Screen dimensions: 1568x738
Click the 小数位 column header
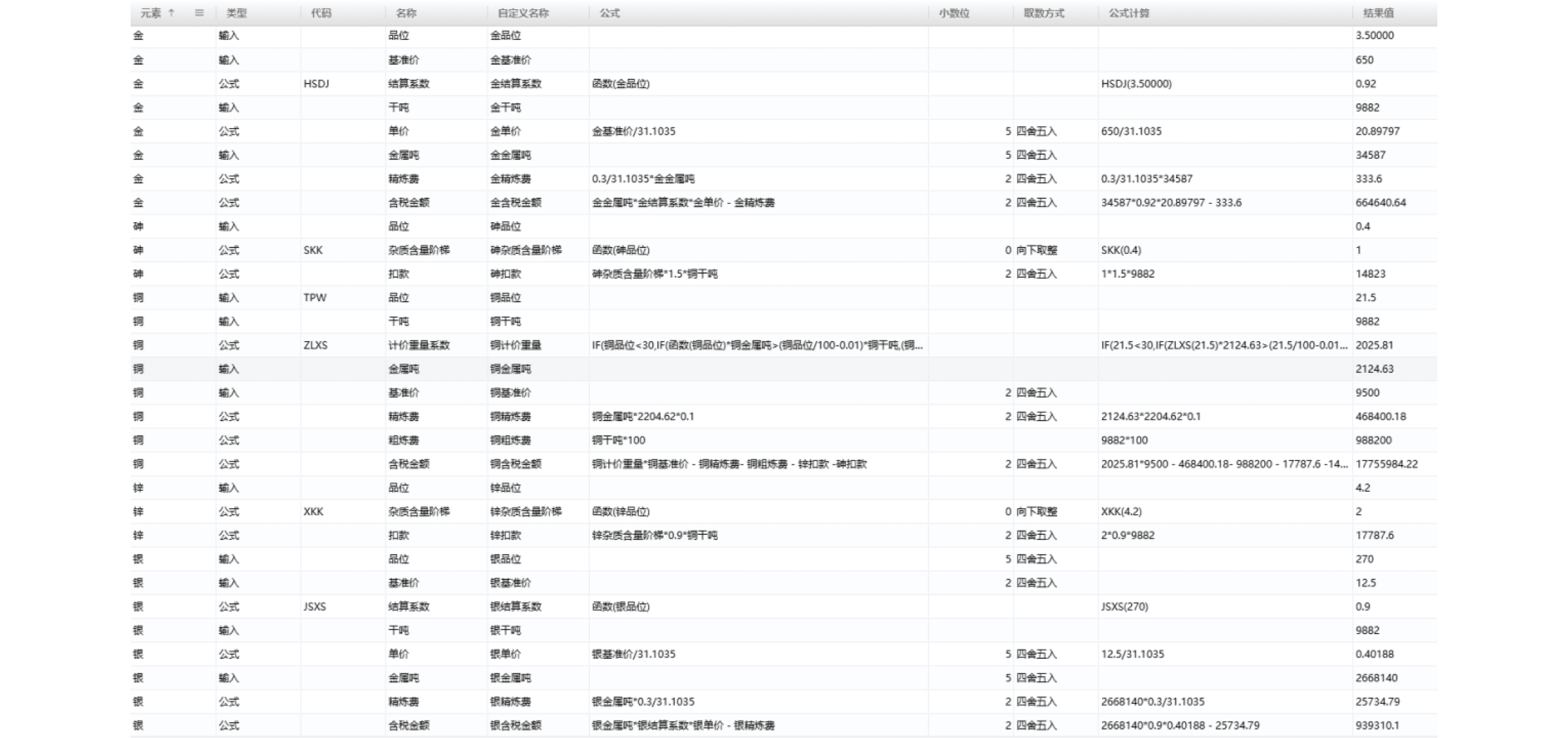coord(955,13)
